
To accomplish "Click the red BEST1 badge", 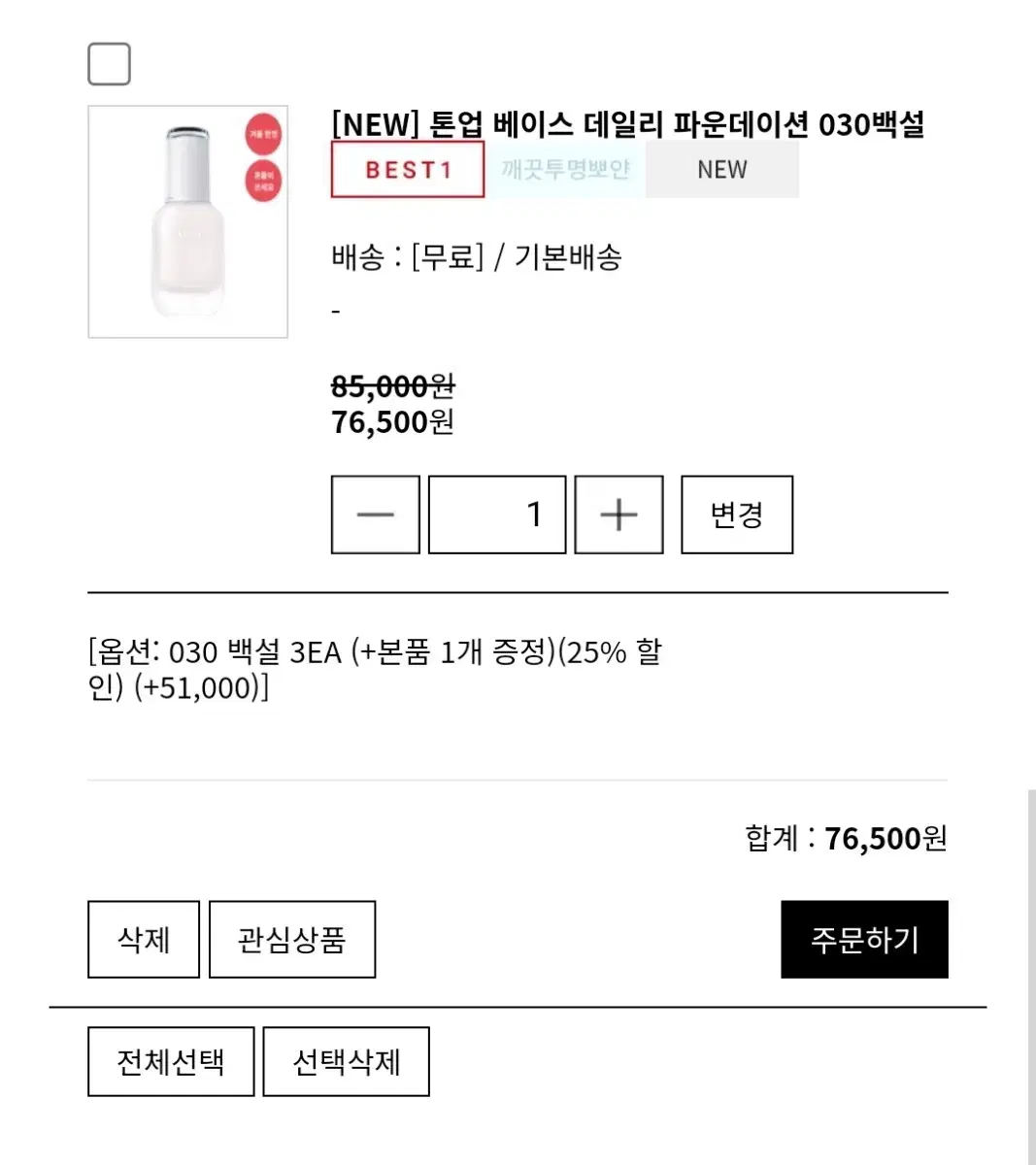I will (408, 170).
